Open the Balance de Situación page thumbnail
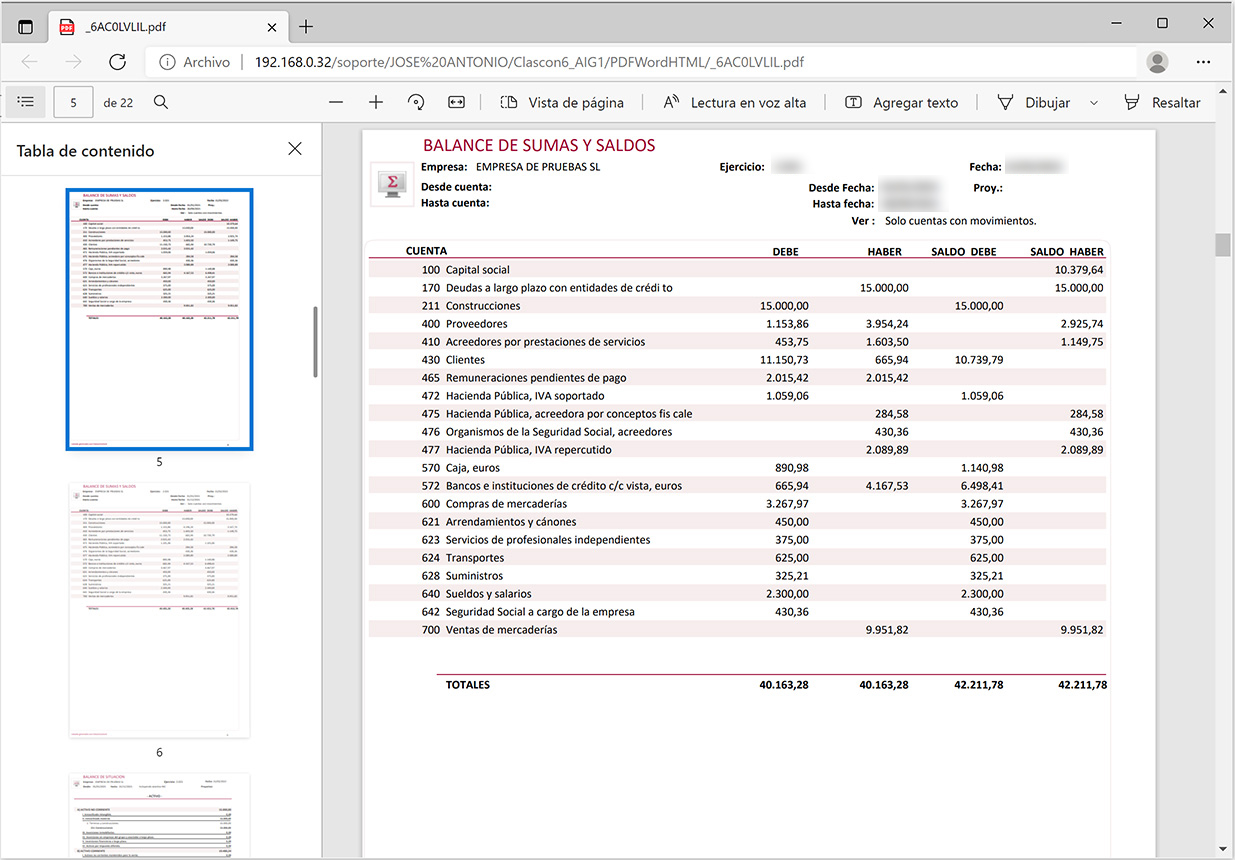 coord(159,814)
